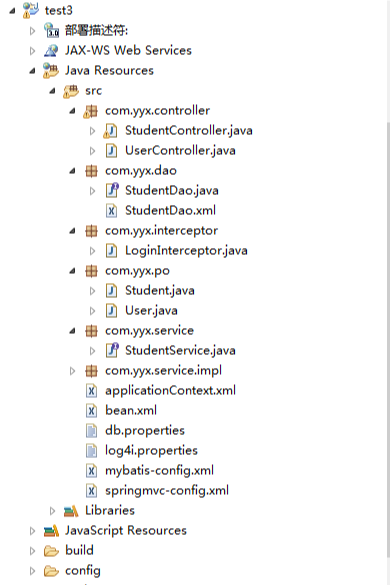The width and height of the screenshot is (390, 585).
Task: Click the springmvc-config.xml file icon
Action: click(91, 491)
